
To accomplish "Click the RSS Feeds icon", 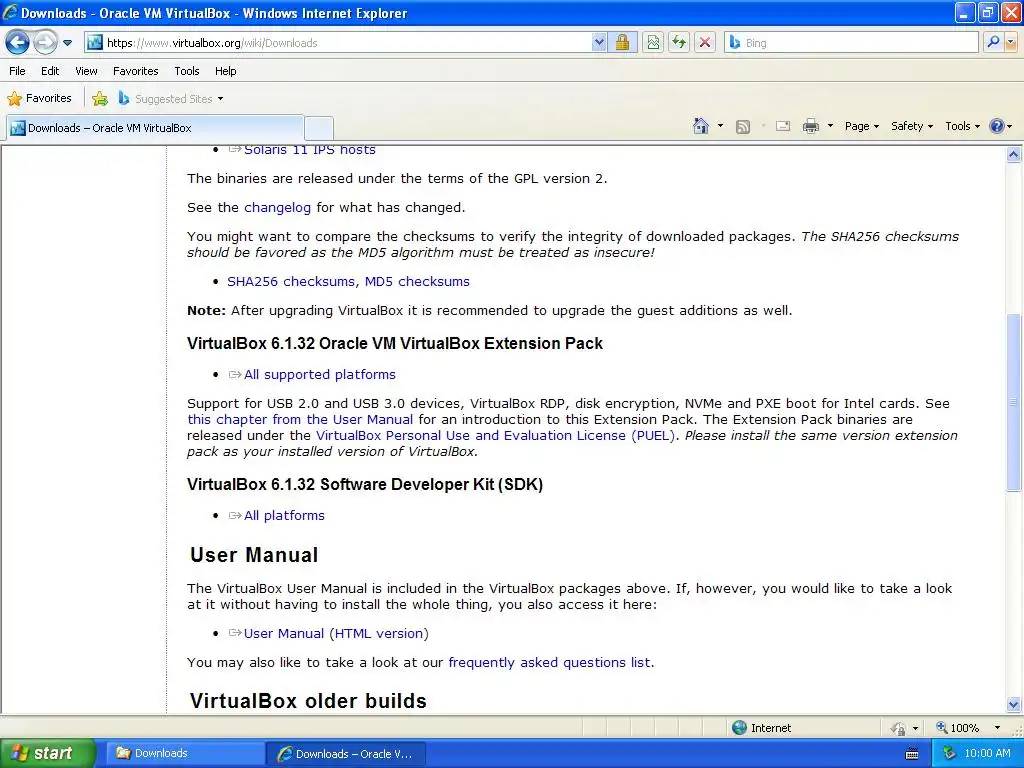I will pos(743,127).
